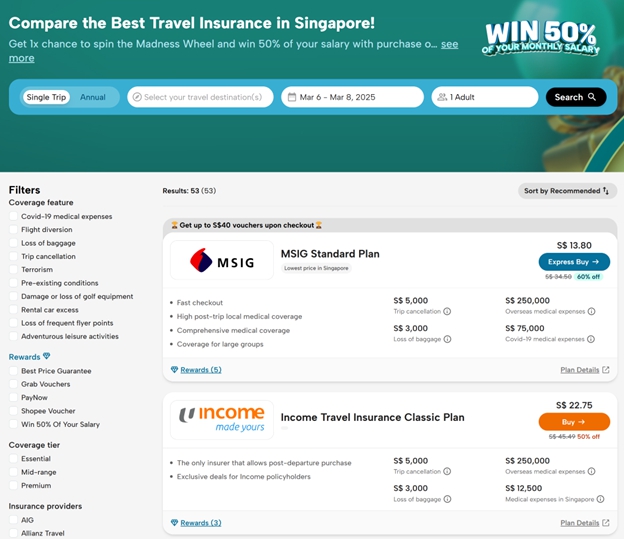Image resolution: width=624 pixels, height=539 pixels.
Task: Tick Shopee Voucher checkbox
Action: pyautogui.click(x=14, y=411)
